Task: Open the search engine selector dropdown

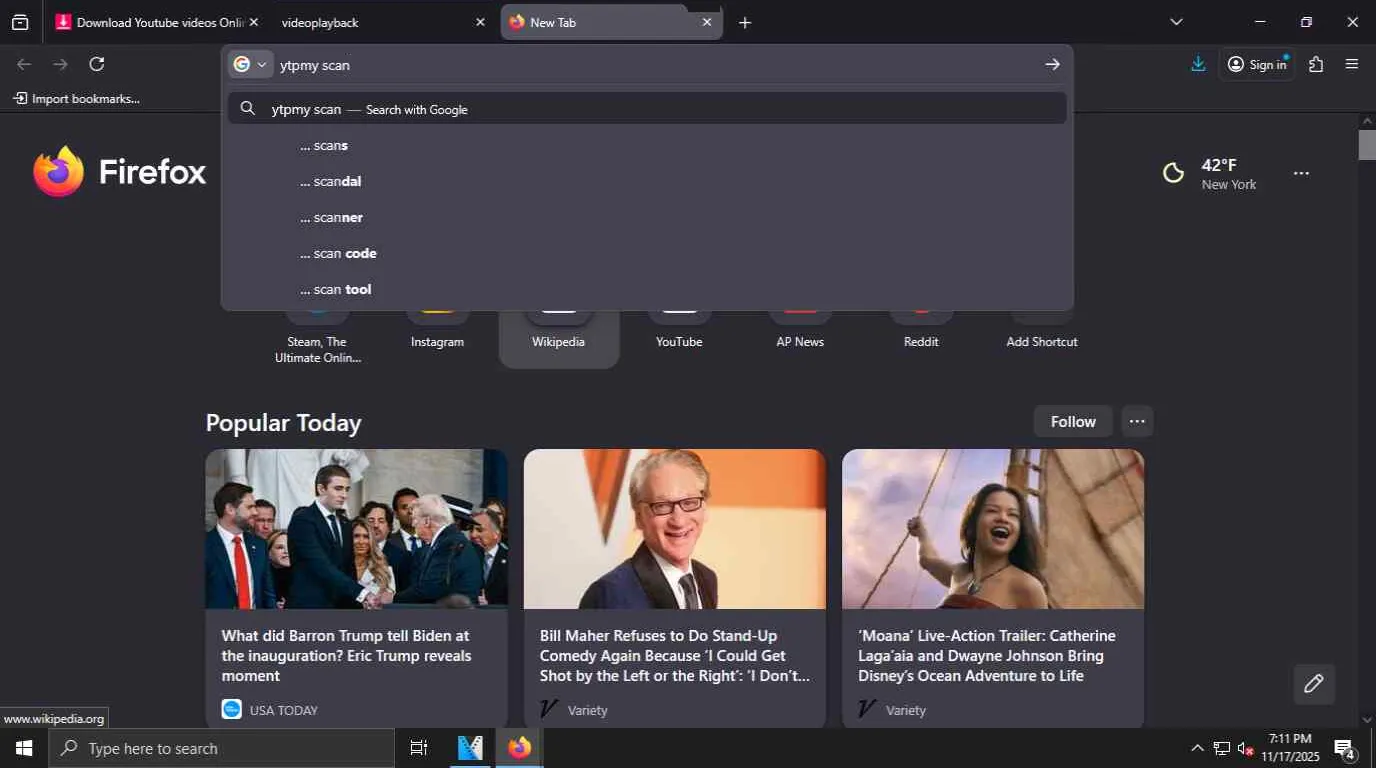Action: 251,65
